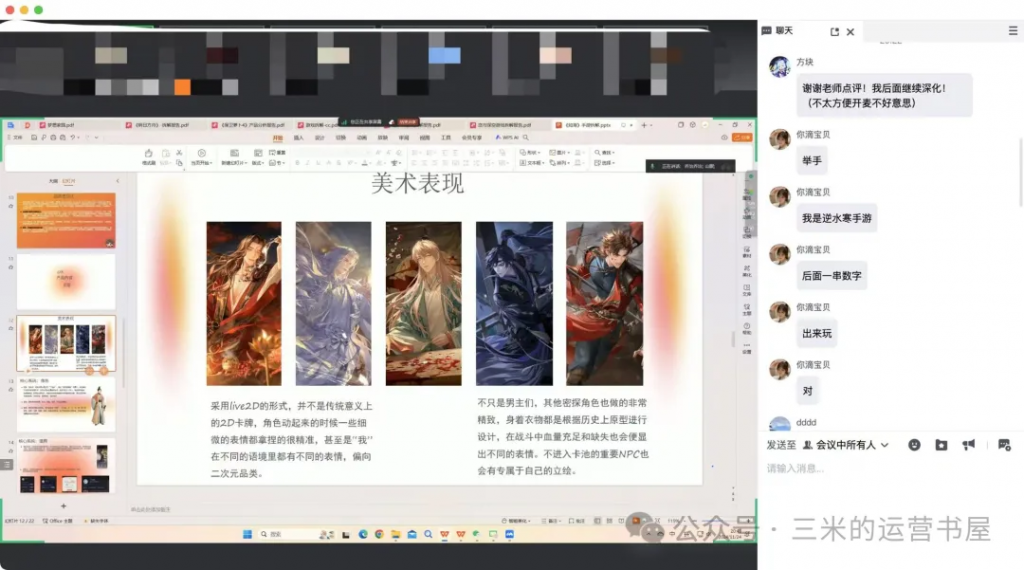
Task: Click the chat image/screenshot icon at far right
Action: tap(1004, 444)
